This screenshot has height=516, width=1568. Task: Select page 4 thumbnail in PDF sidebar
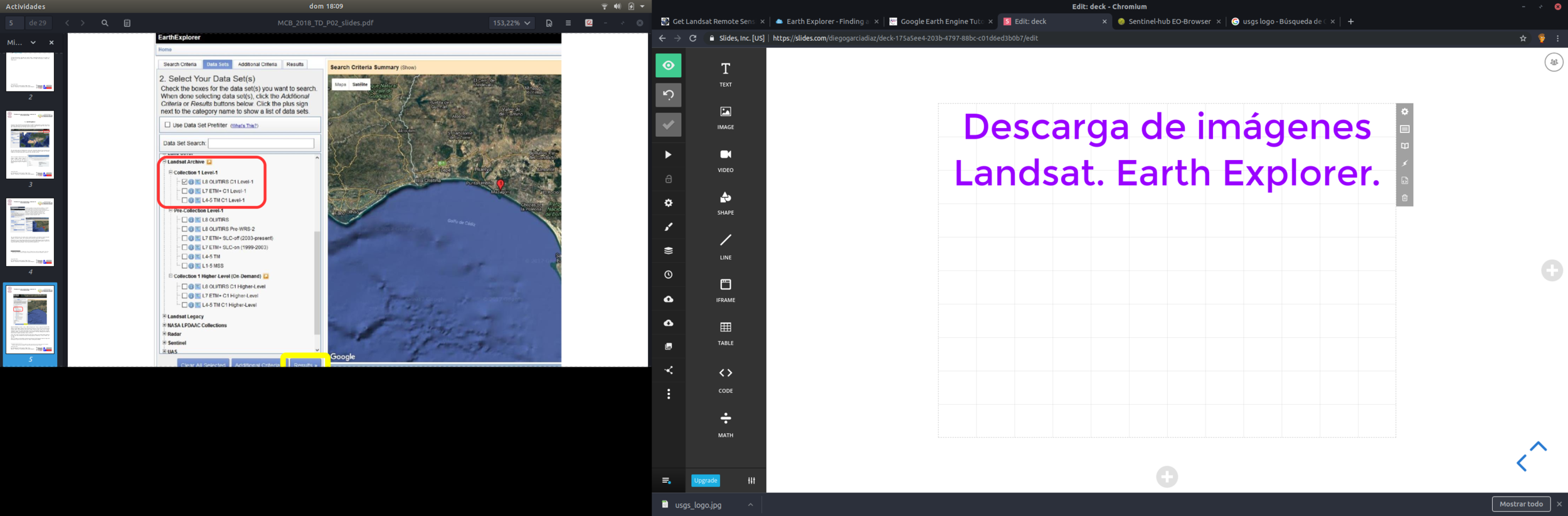click(30, 232)
